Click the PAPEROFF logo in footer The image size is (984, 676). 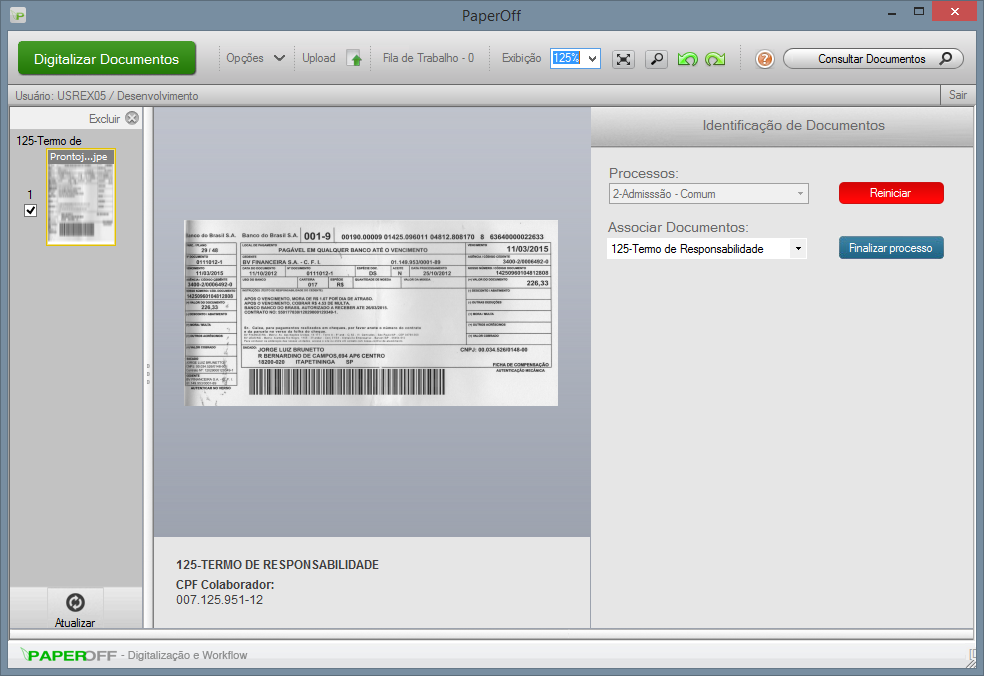(x=68, y=655)
